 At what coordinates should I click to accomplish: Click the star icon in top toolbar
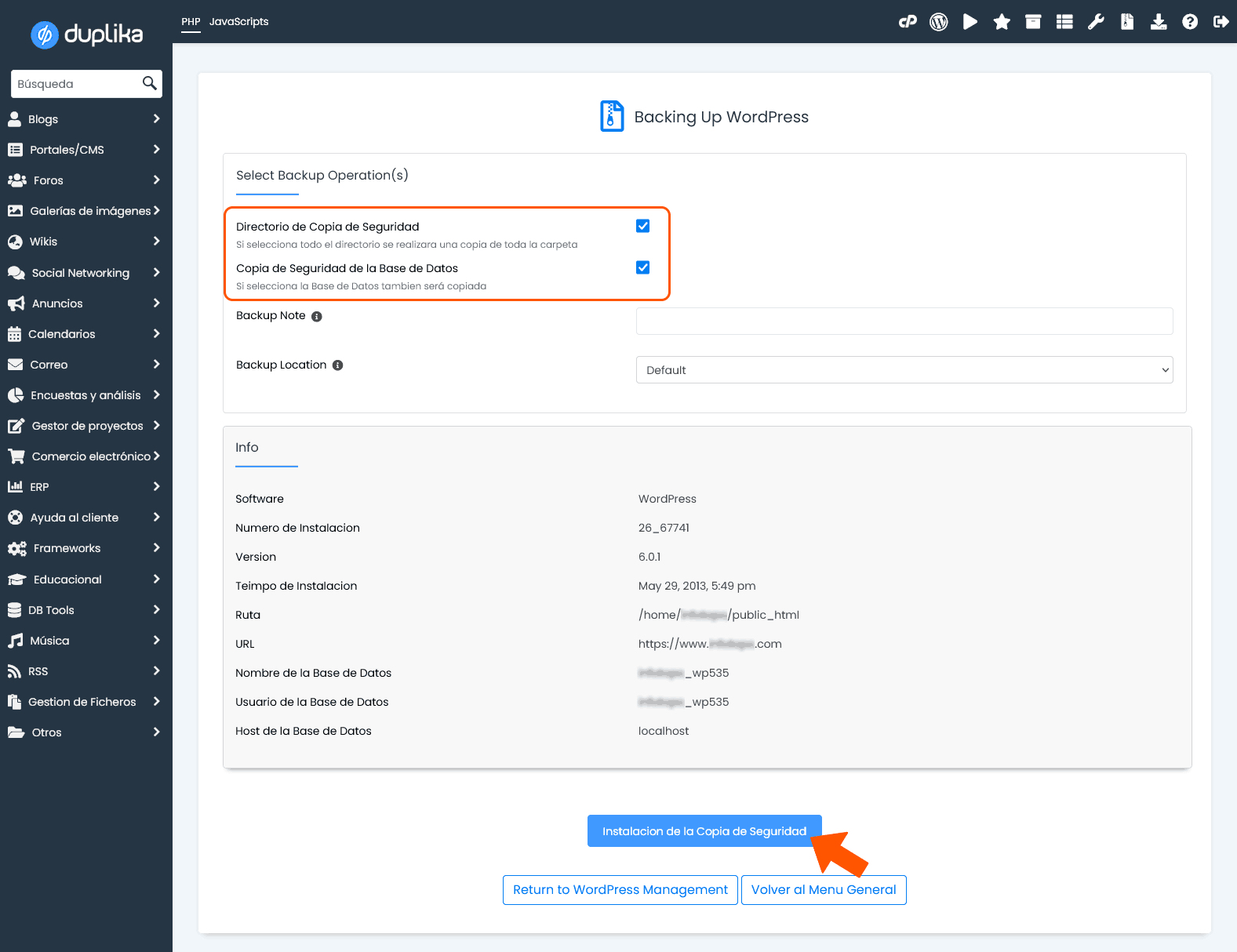click(x=1002, y=22)
